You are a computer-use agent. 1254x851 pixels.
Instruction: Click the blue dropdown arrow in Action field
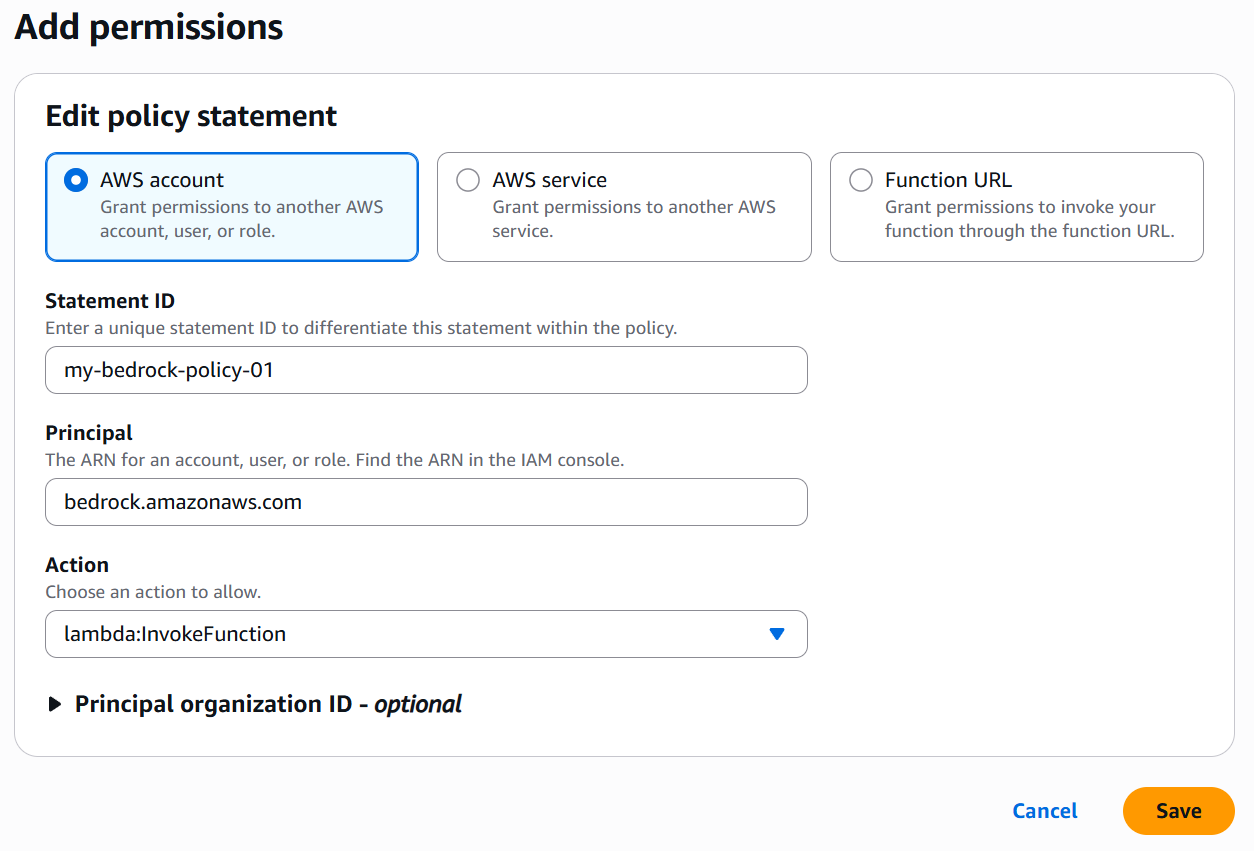776,634
